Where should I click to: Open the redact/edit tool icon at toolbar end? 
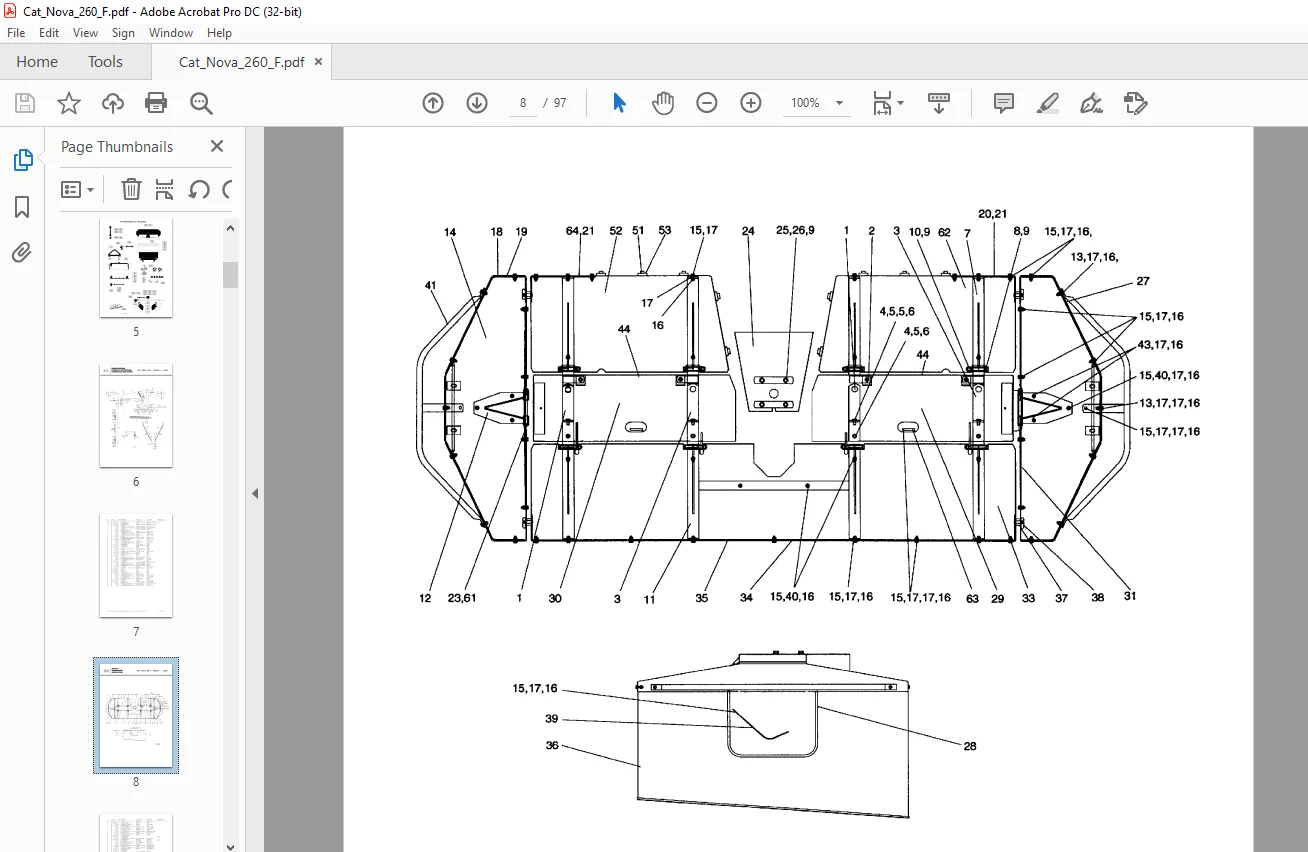(x=1135, y=103)
